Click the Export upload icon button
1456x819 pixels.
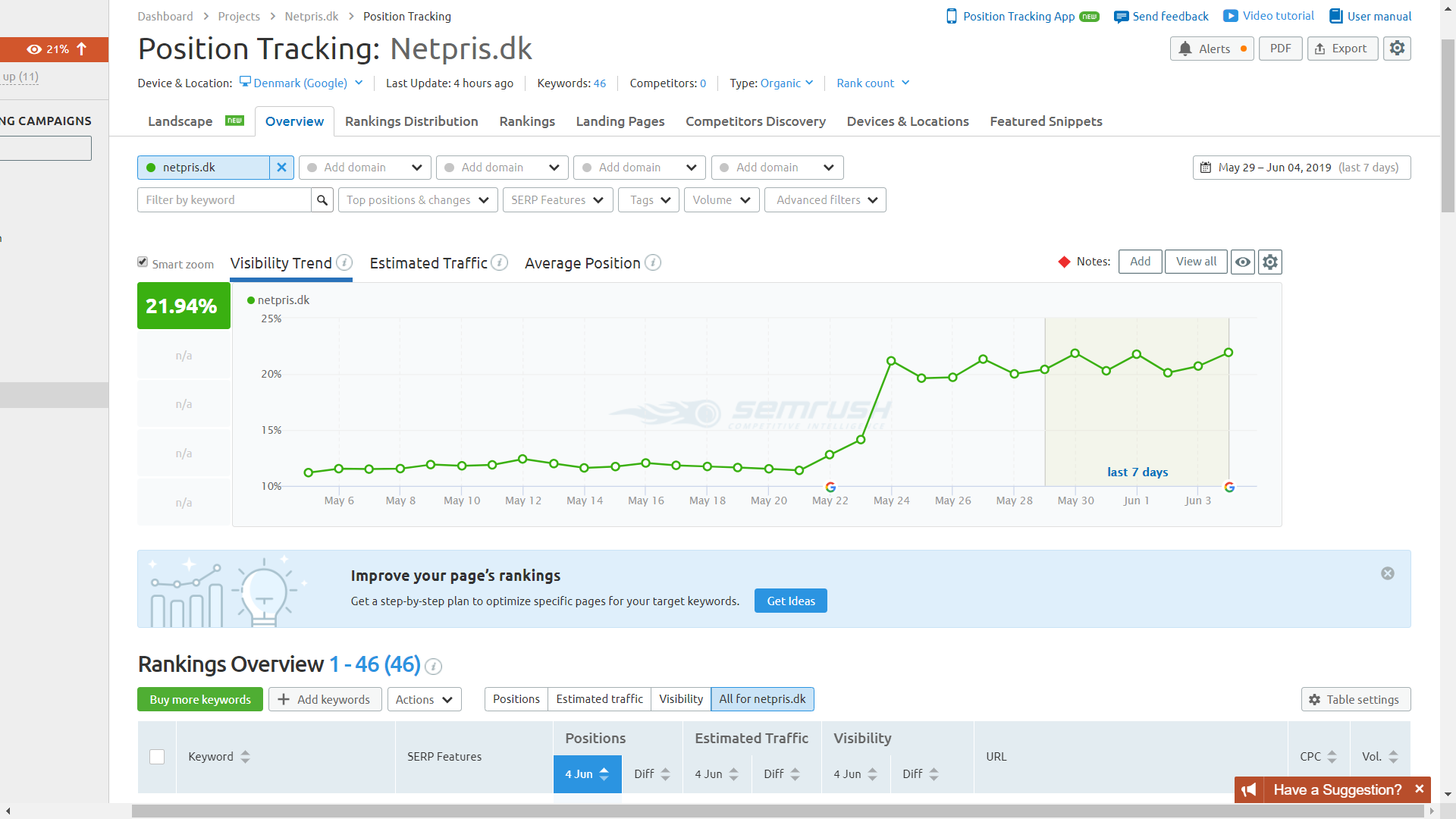1342,49
